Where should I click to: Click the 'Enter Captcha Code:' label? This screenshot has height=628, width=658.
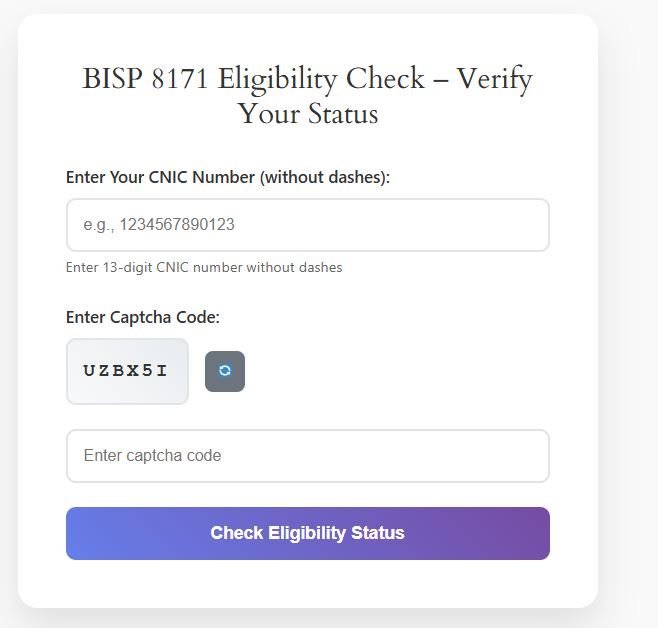tap(143, 317)
